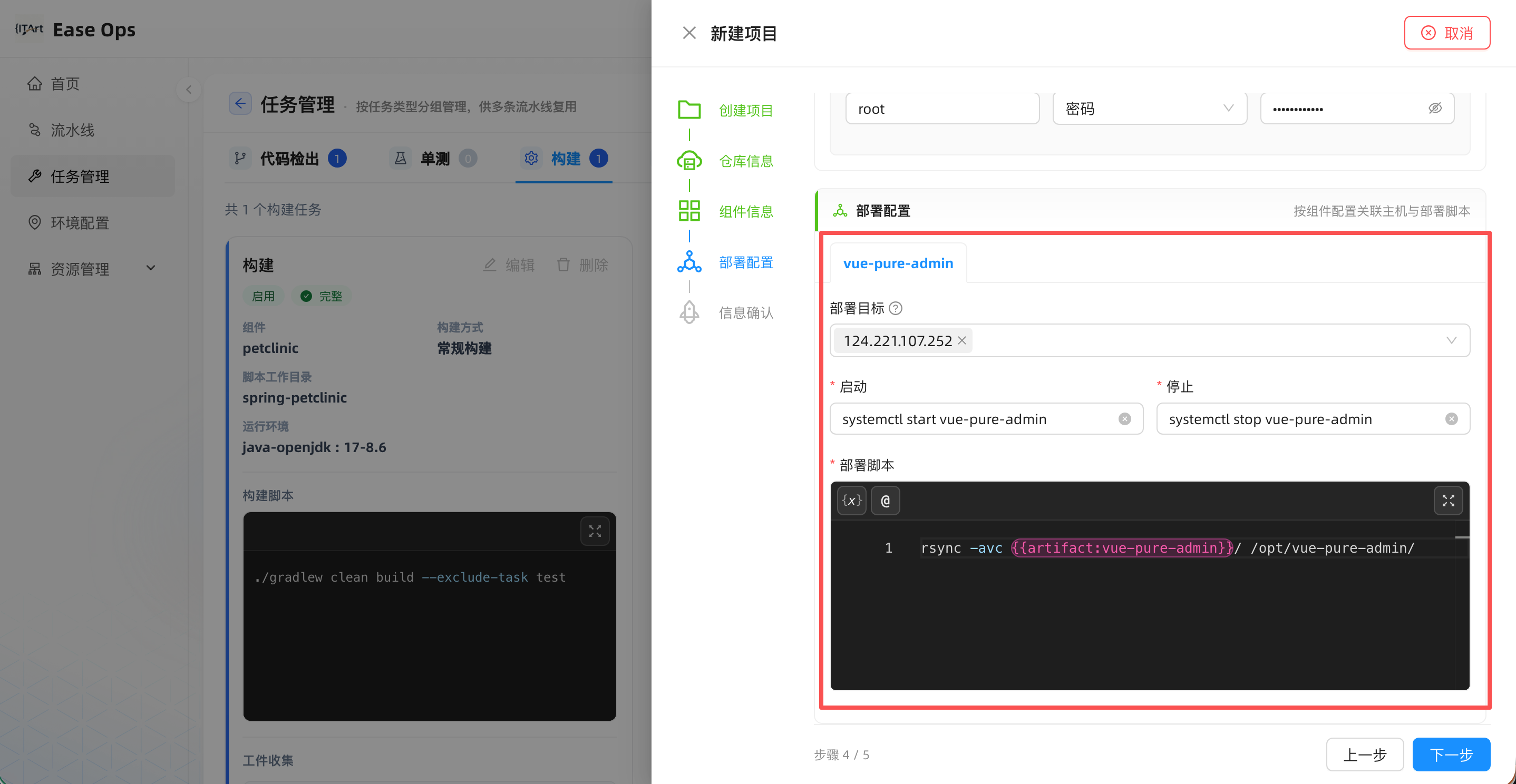Screen dimensions: 1516x784
Task: Click the 下一步 next button
Action: tap(1451, 754)
